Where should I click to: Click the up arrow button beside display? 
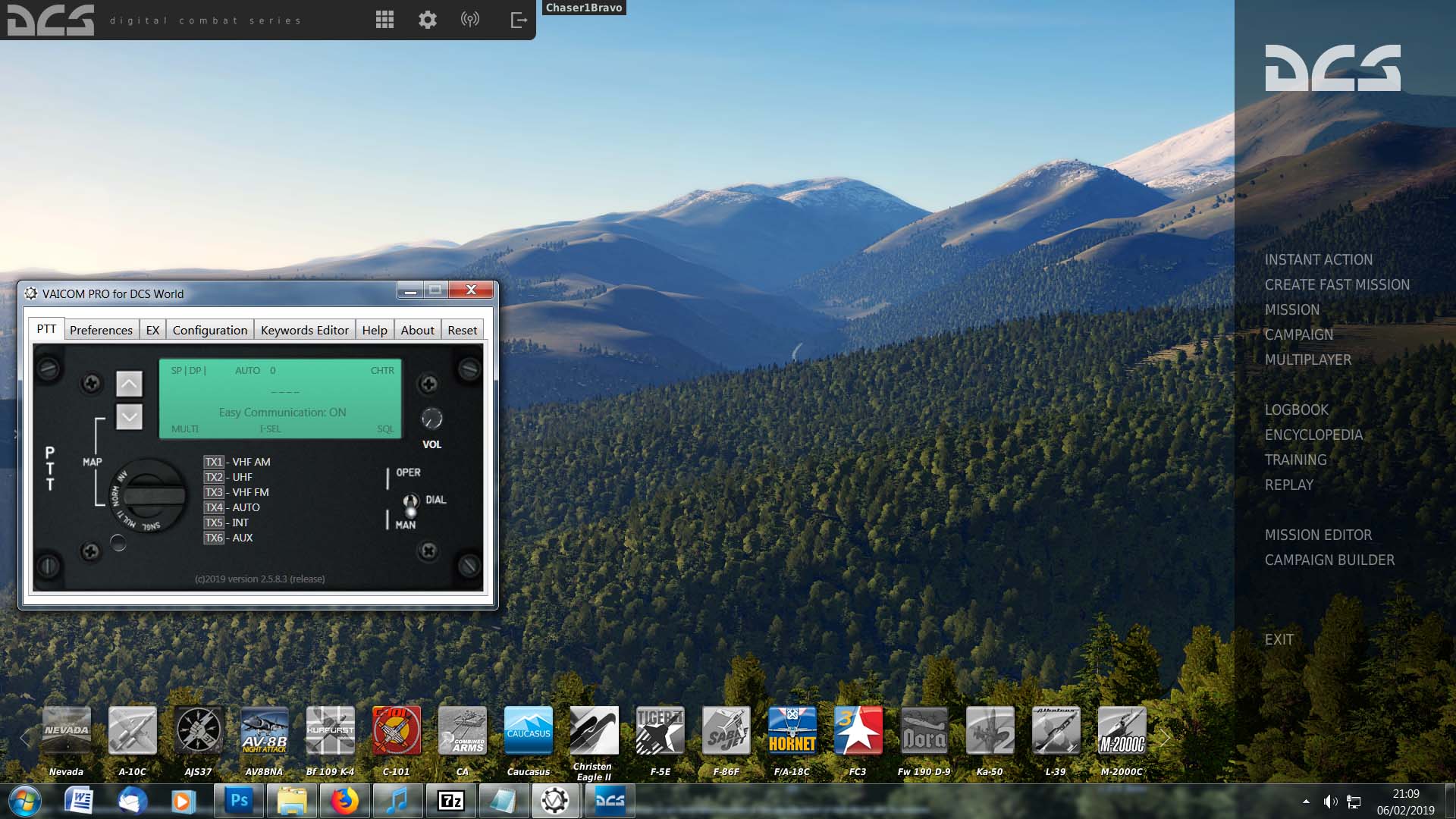129,384
